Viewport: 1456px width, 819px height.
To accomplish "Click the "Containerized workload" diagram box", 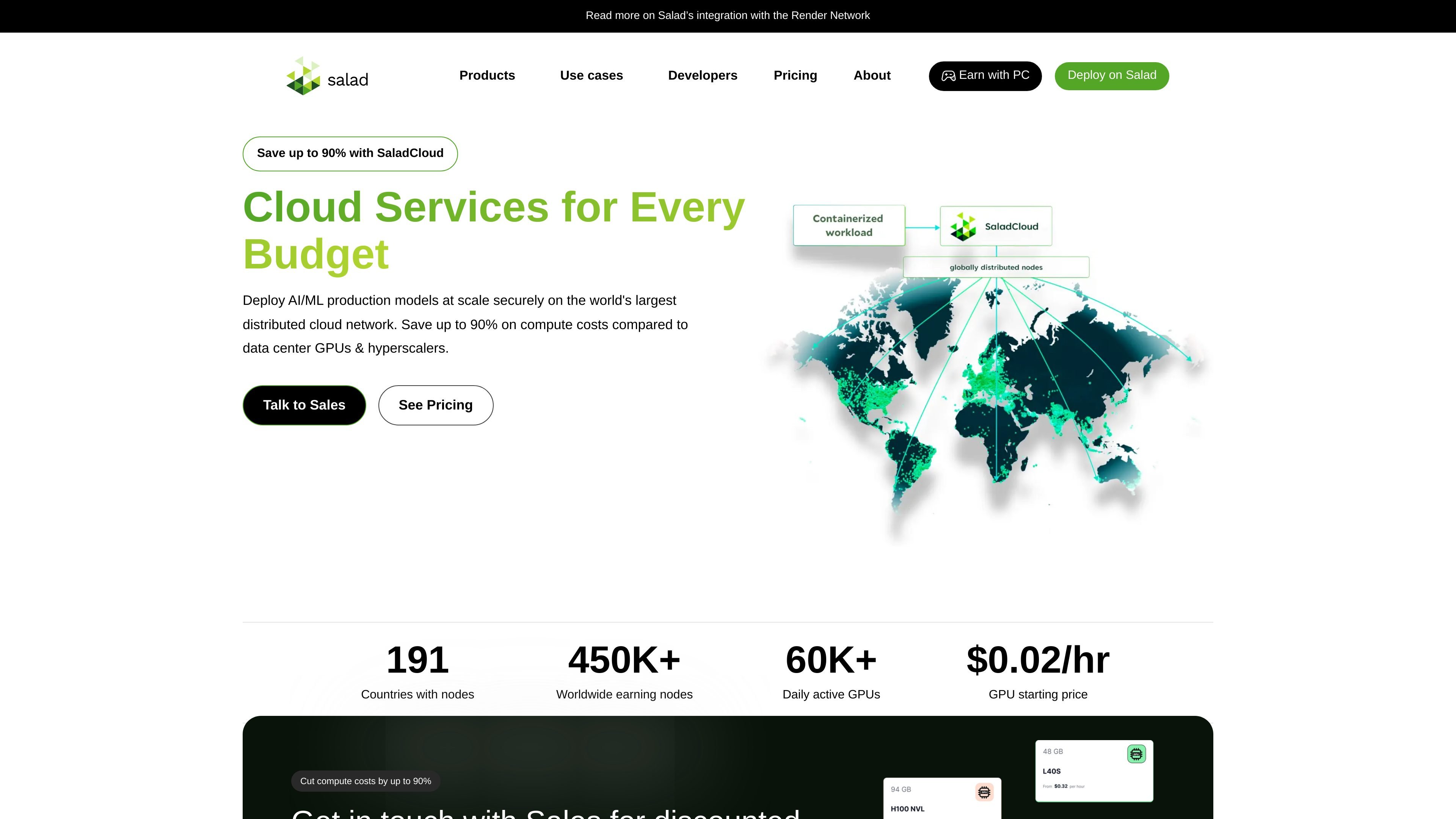I will 849,226.
